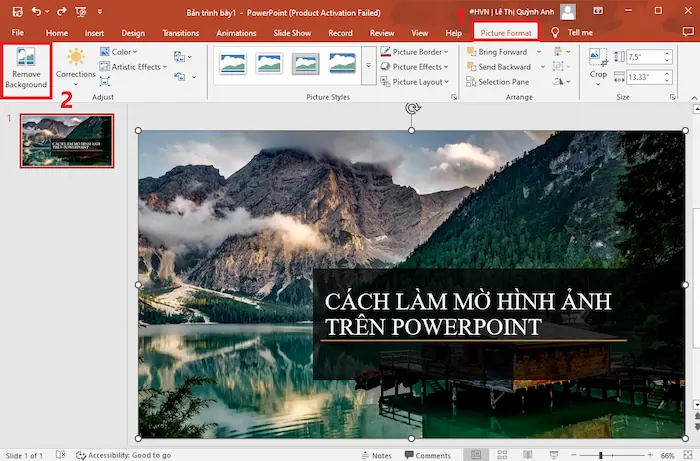Click the Save icon in Quick Access Toolbar
This screenshot has width=700, height=461.
coord(18,12)
